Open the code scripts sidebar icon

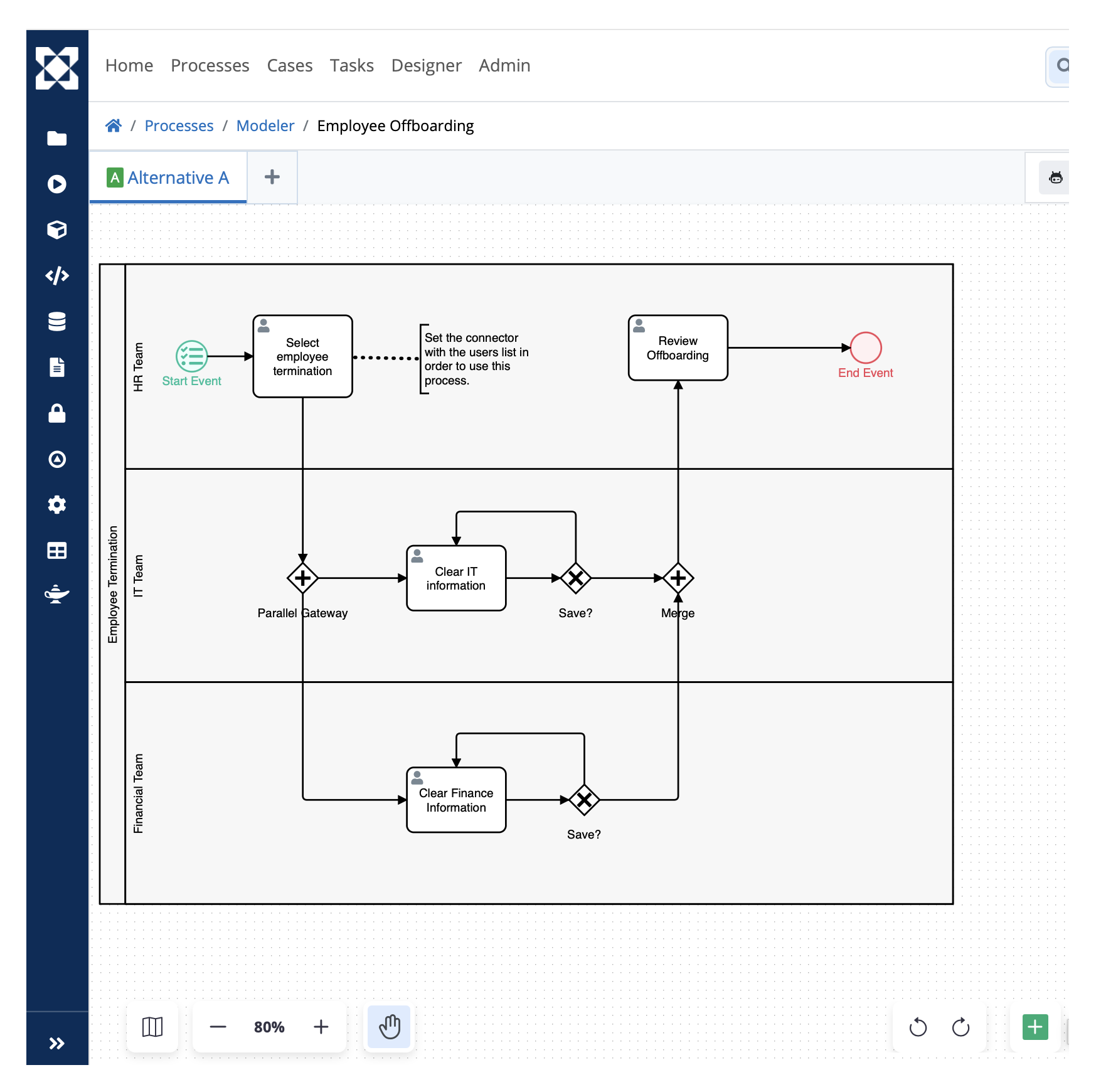point(57,275)
